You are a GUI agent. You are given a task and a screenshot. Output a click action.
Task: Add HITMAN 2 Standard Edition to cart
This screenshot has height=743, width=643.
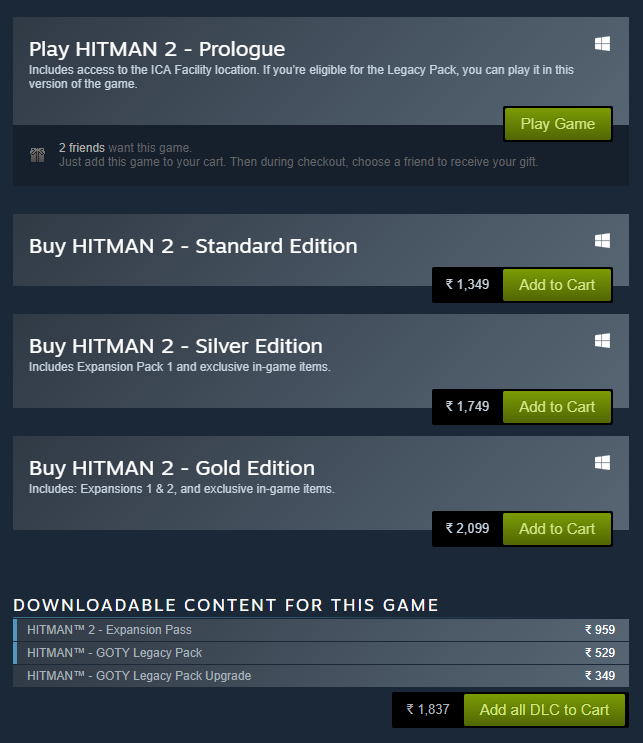click(x=557, y=285)
